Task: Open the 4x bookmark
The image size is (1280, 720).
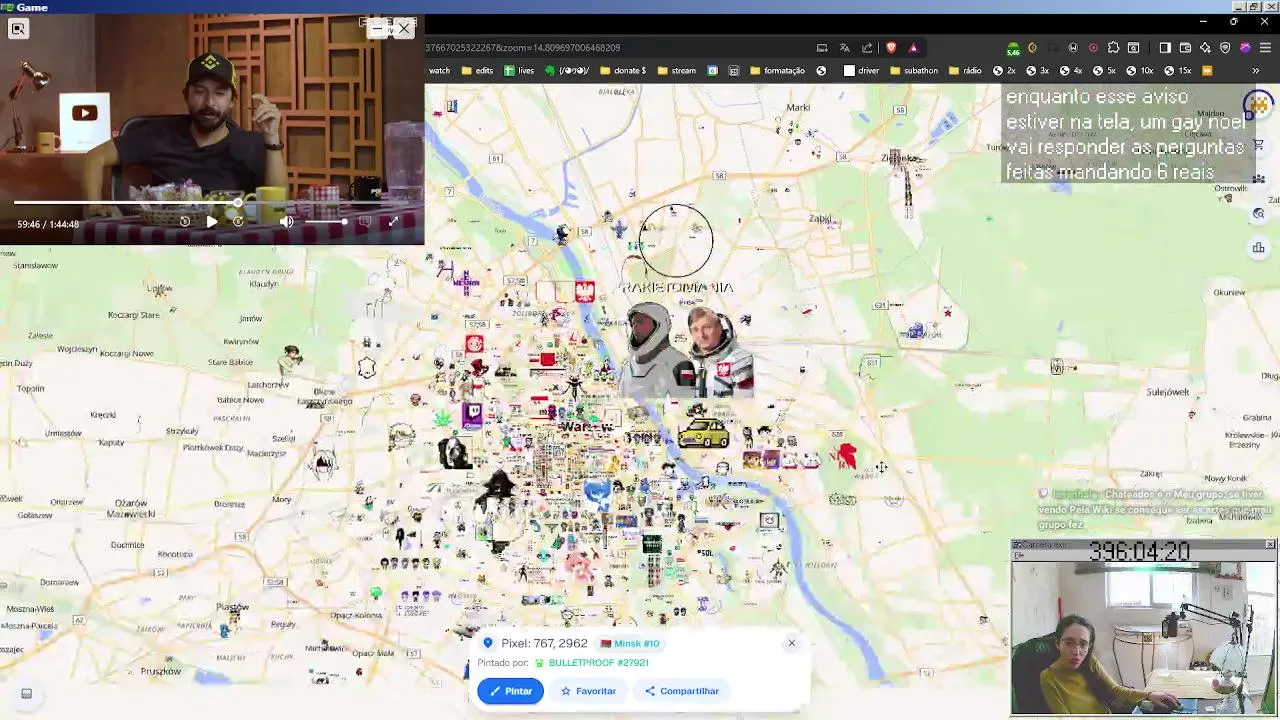Action: coord(1070,71)
